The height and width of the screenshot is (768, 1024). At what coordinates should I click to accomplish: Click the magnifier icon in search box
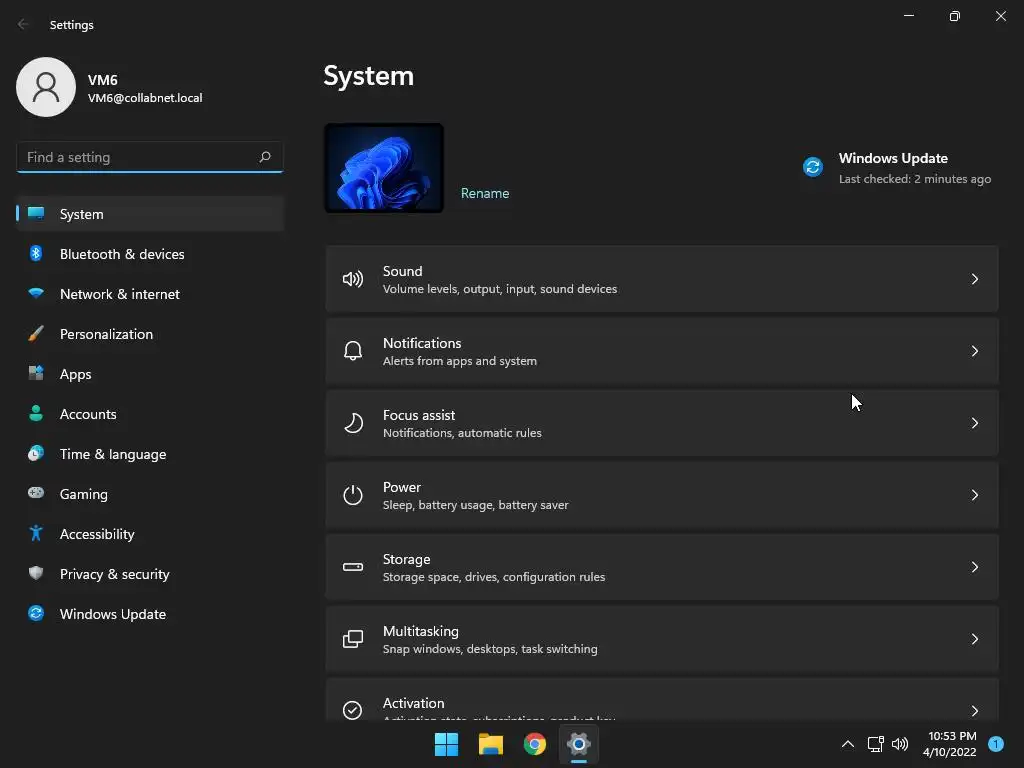(264, 157)
